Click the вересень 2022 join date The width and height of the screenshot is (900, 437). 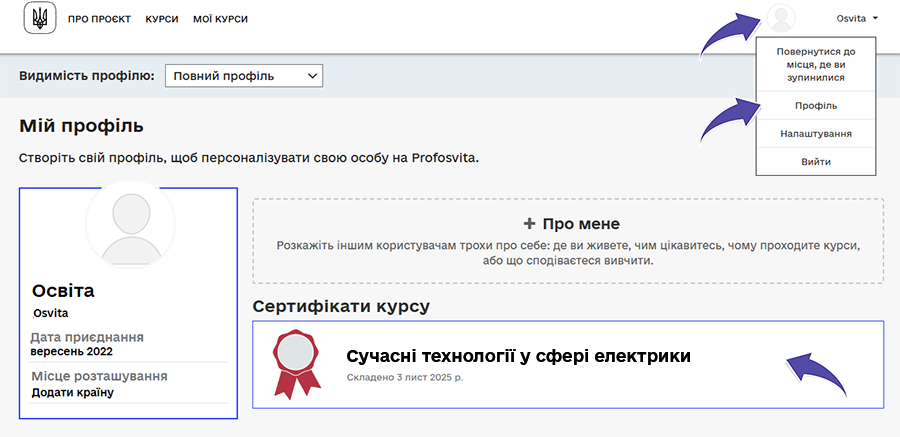(72, 351)
